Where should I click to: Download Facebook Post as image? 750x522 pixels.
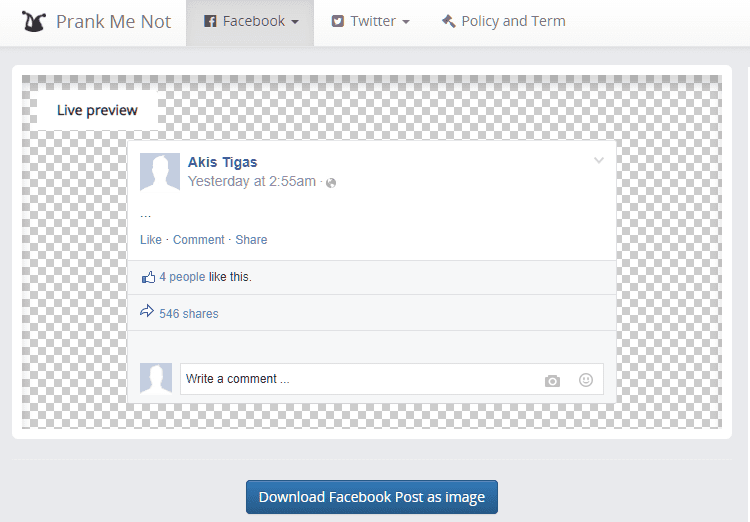372,497
